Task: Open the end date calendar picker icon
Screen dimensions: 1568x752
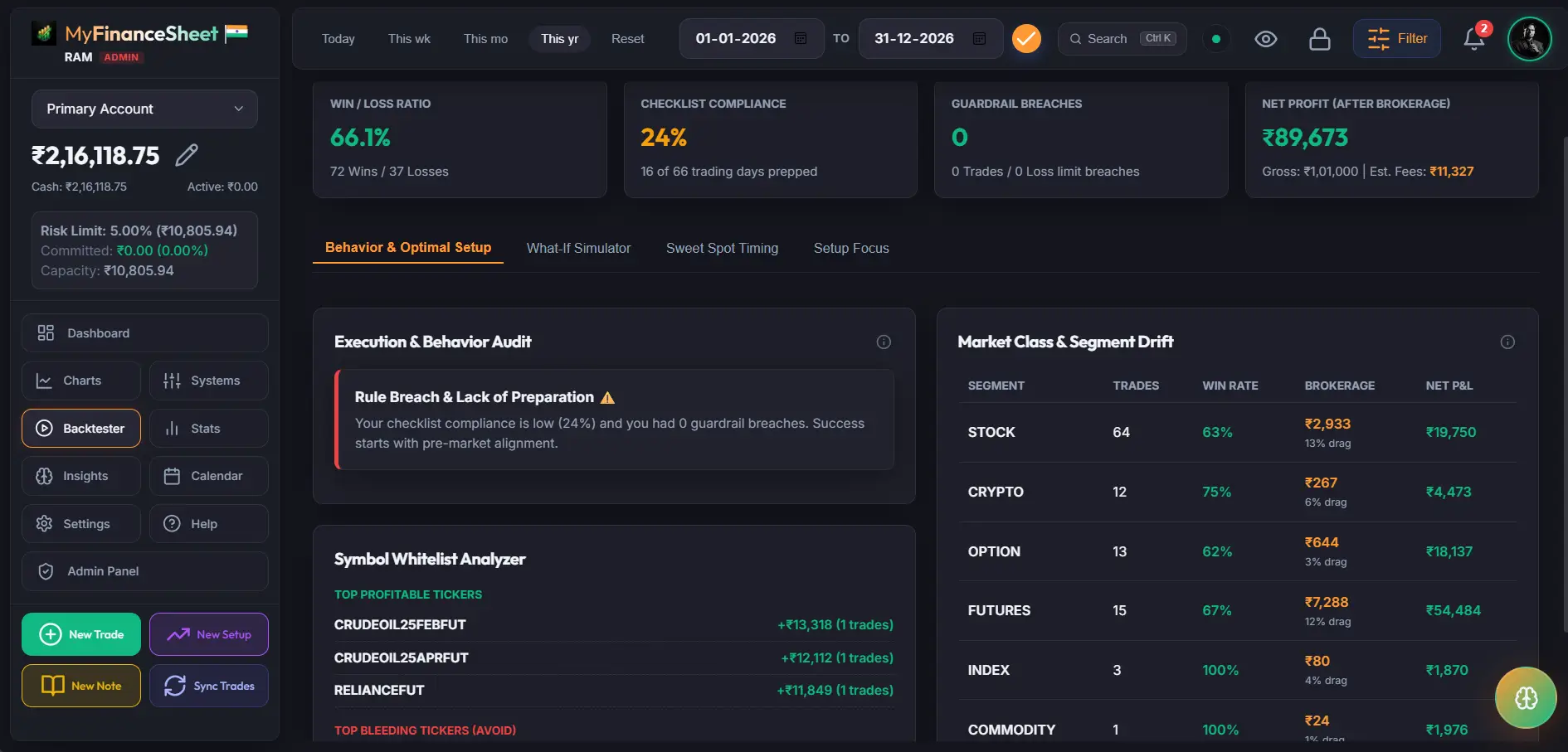Action: (979, 38)
